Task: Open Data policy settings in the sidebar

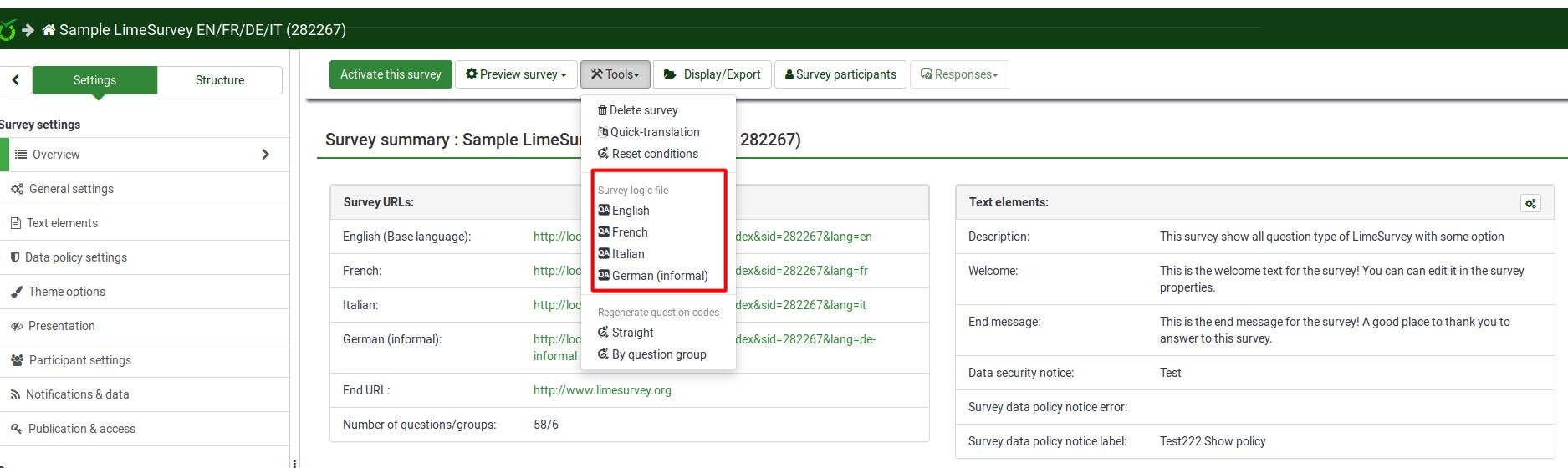Action: [75, 257]
